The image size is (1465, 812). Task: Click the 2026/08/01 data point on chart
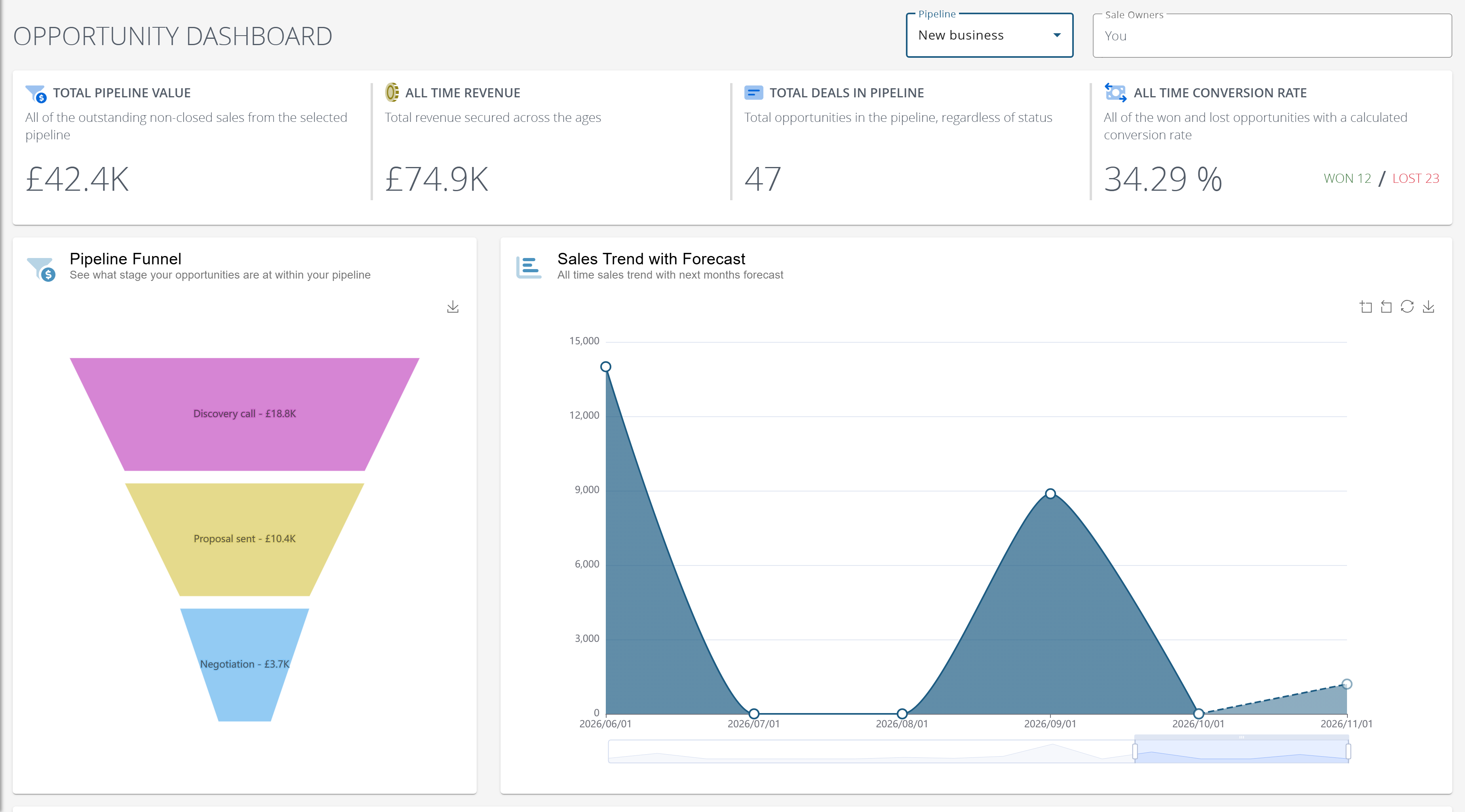[902, 713]
